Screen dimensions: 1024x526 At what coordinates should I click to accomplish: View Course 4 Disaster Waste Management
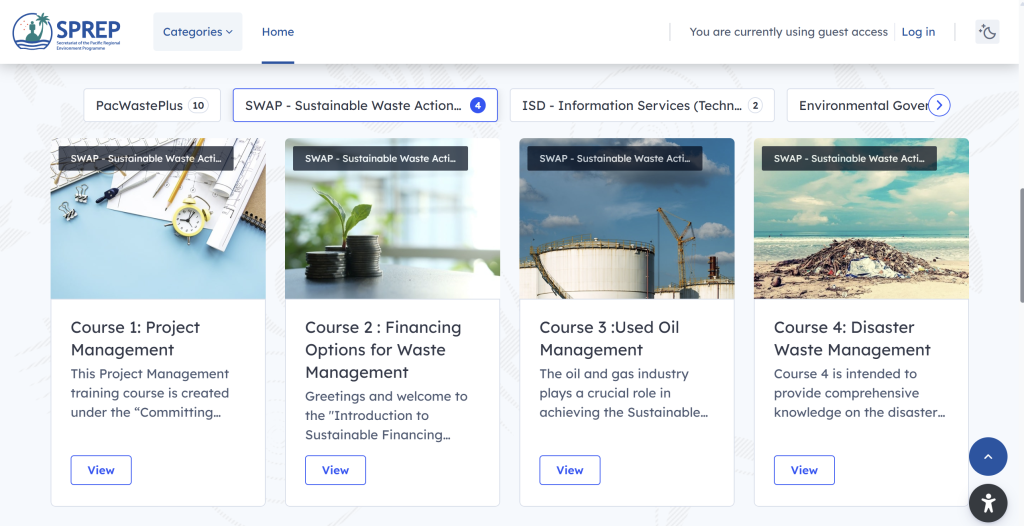[x=804, y=470]
